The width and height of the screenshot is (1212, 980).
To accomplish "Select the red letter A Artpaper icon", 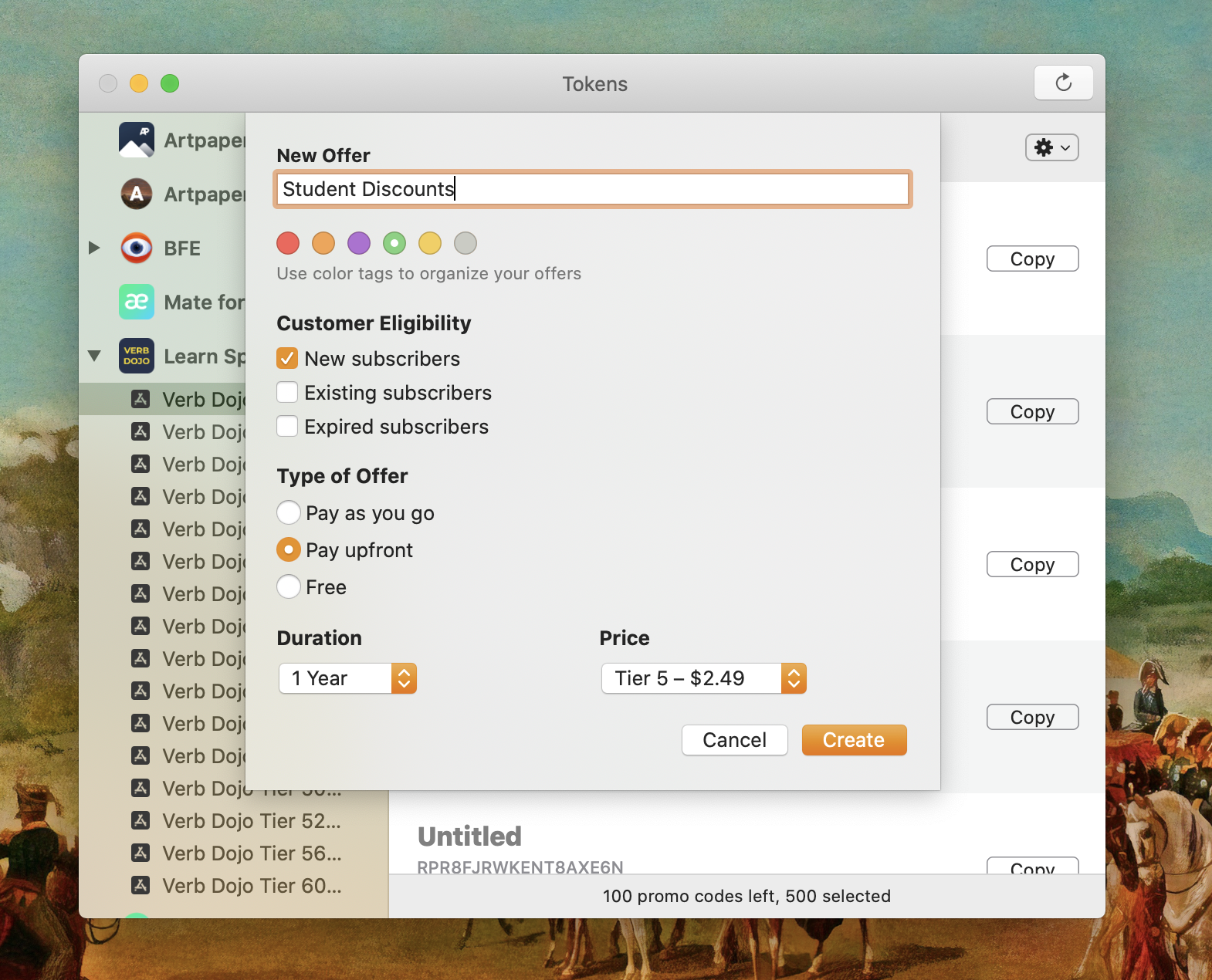I will pyautogui.click(x=137, y=194).
